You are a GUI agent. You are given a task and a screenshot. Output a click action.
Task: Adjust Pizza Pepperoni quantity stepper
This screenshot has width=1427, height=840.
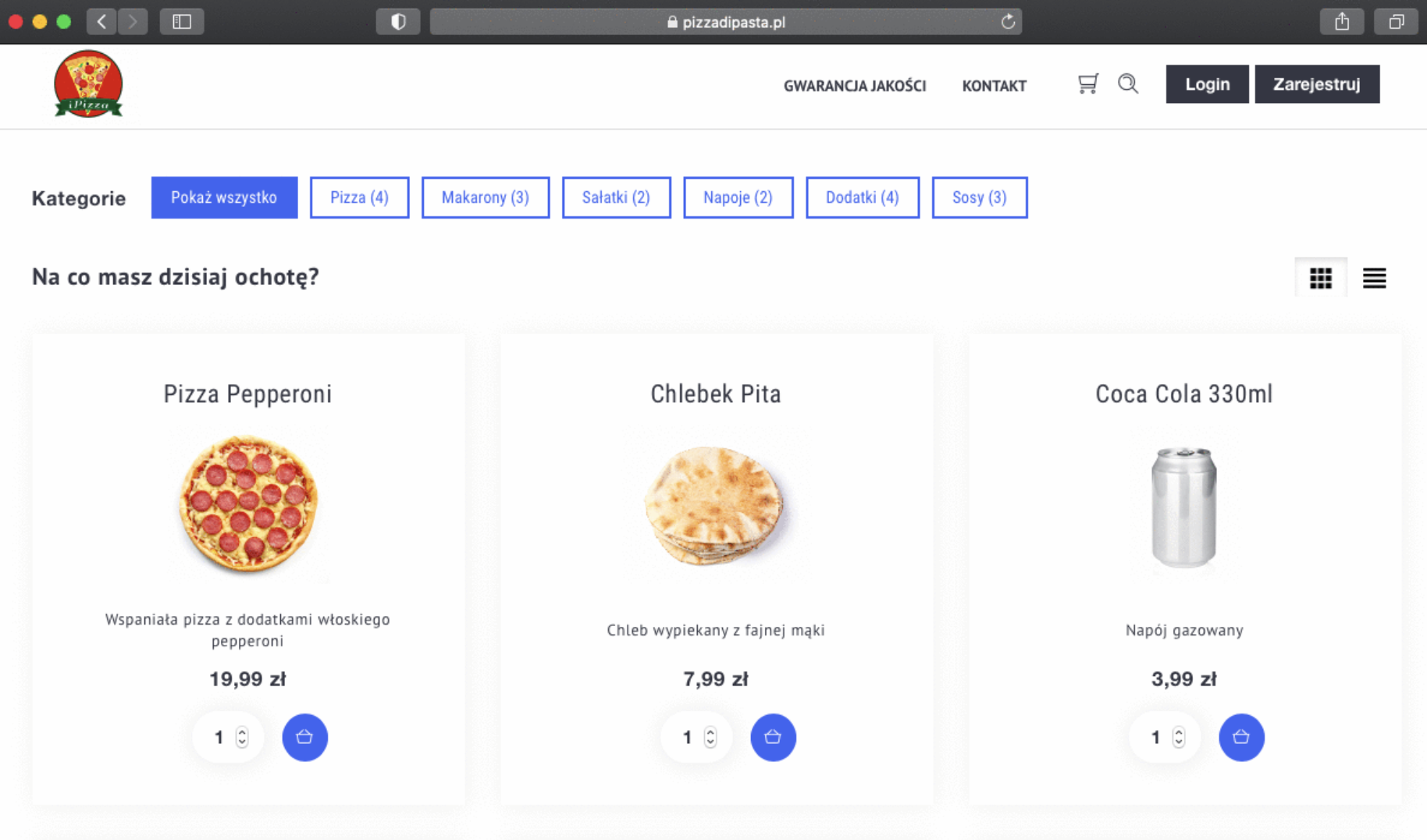[x=242, y=737]
